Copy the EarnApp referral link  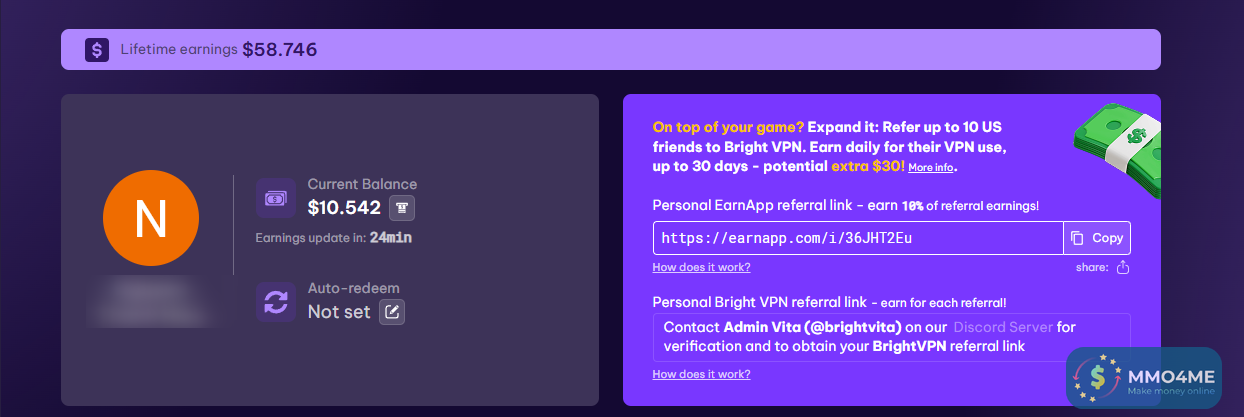pyautogui.click(x=1097, y=238)
